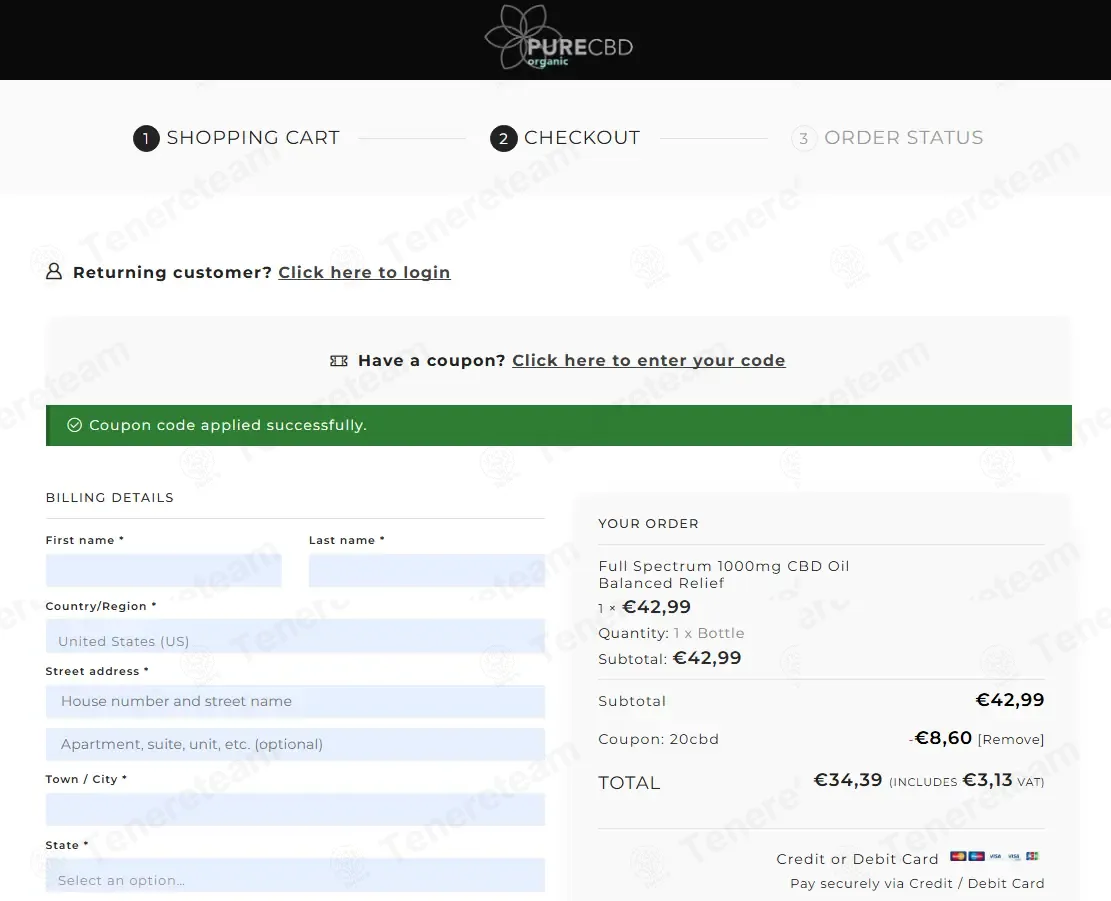The image size is (1111, 901).
Task: Go back to the Shopping Cart step
Action: [x=252, y=138]
